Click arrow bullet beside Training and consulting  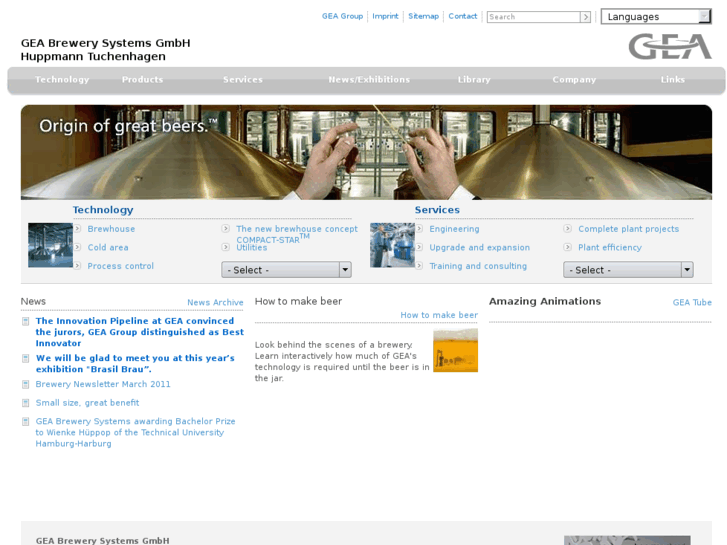coord(419,266)
